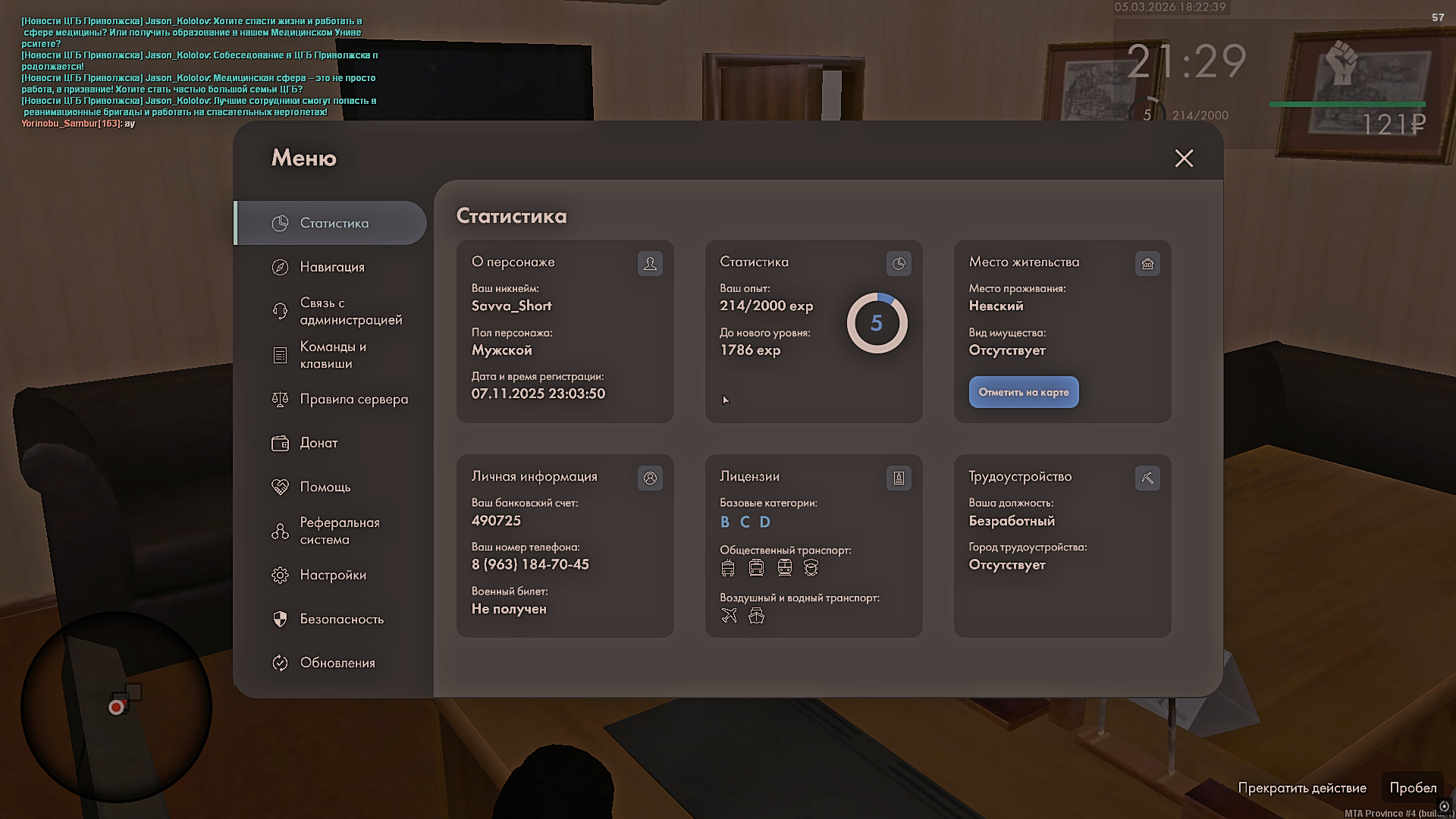This screenshot has width=1456, height=819.
Task: Click the boat license icon
Action: point(756,616)
